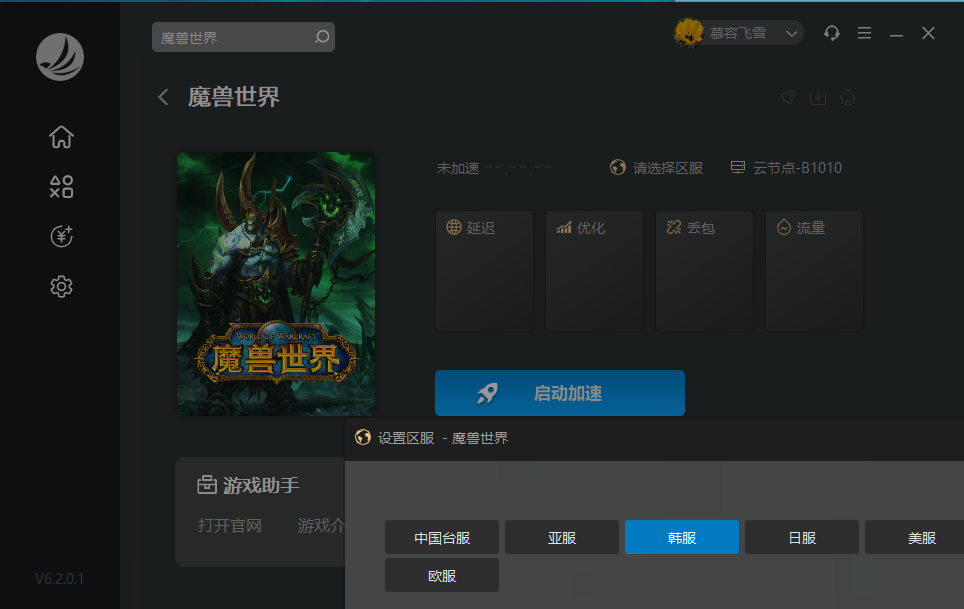Open the home page from the sidebar

[x=61, y=136]
